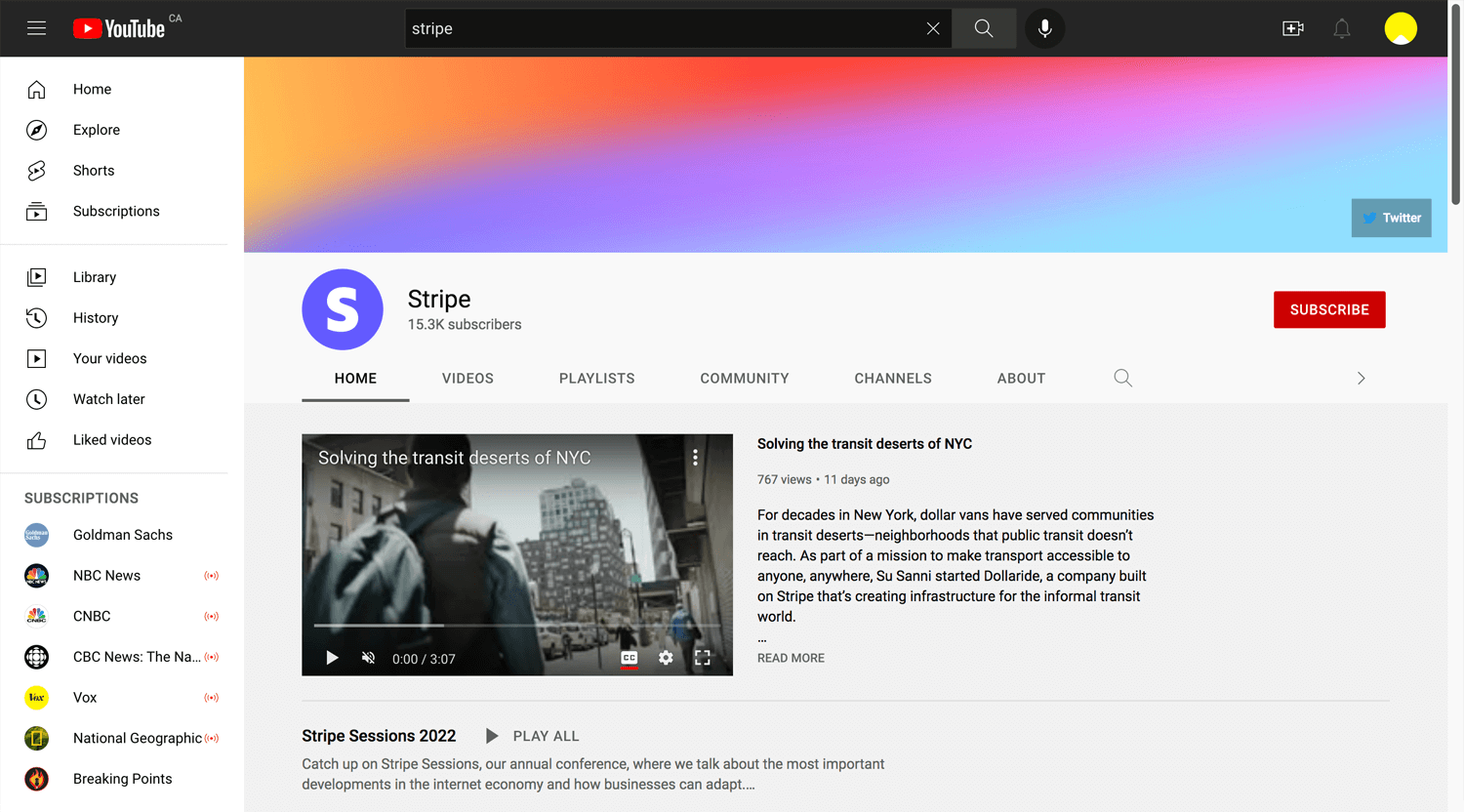Click READ MORE to expand description

point(791,659)
